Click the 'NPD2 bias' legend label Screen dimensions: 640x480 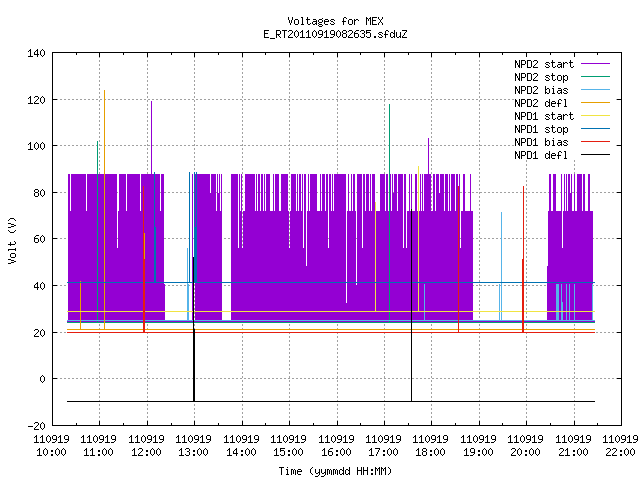click(541, 90)
